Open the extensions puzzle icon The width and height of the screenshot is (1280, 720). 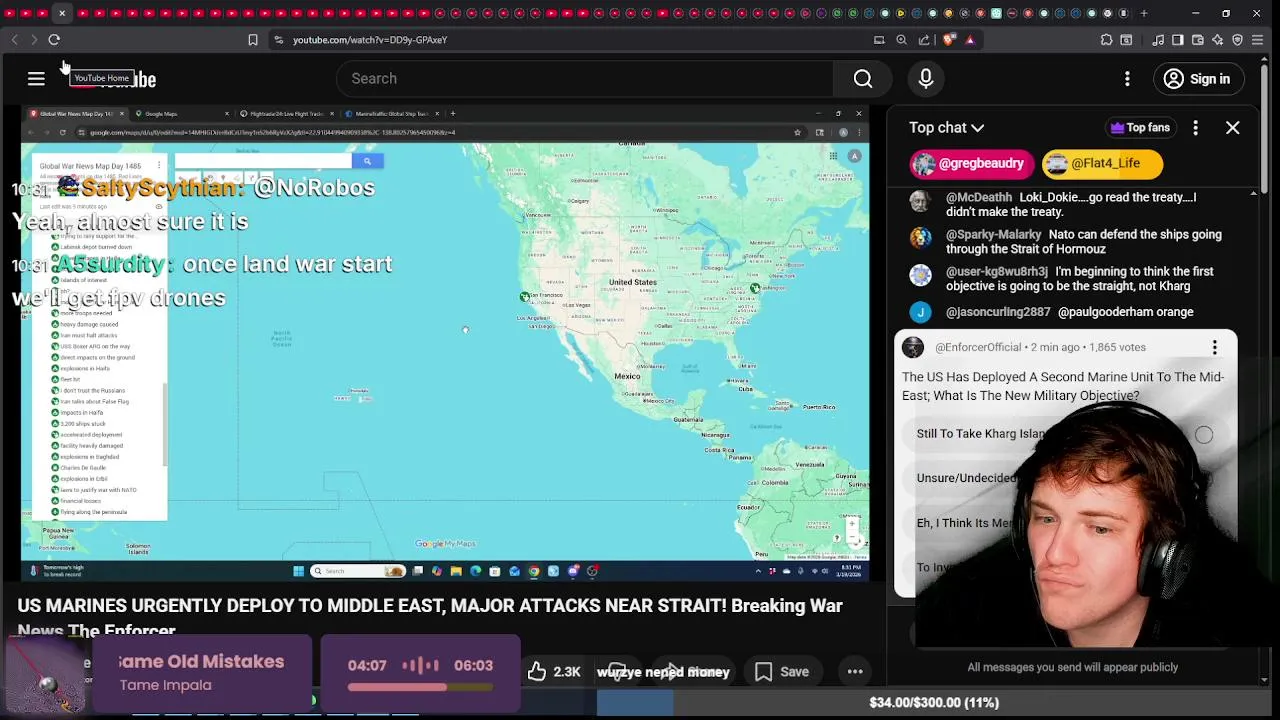tap(1106, 40)
